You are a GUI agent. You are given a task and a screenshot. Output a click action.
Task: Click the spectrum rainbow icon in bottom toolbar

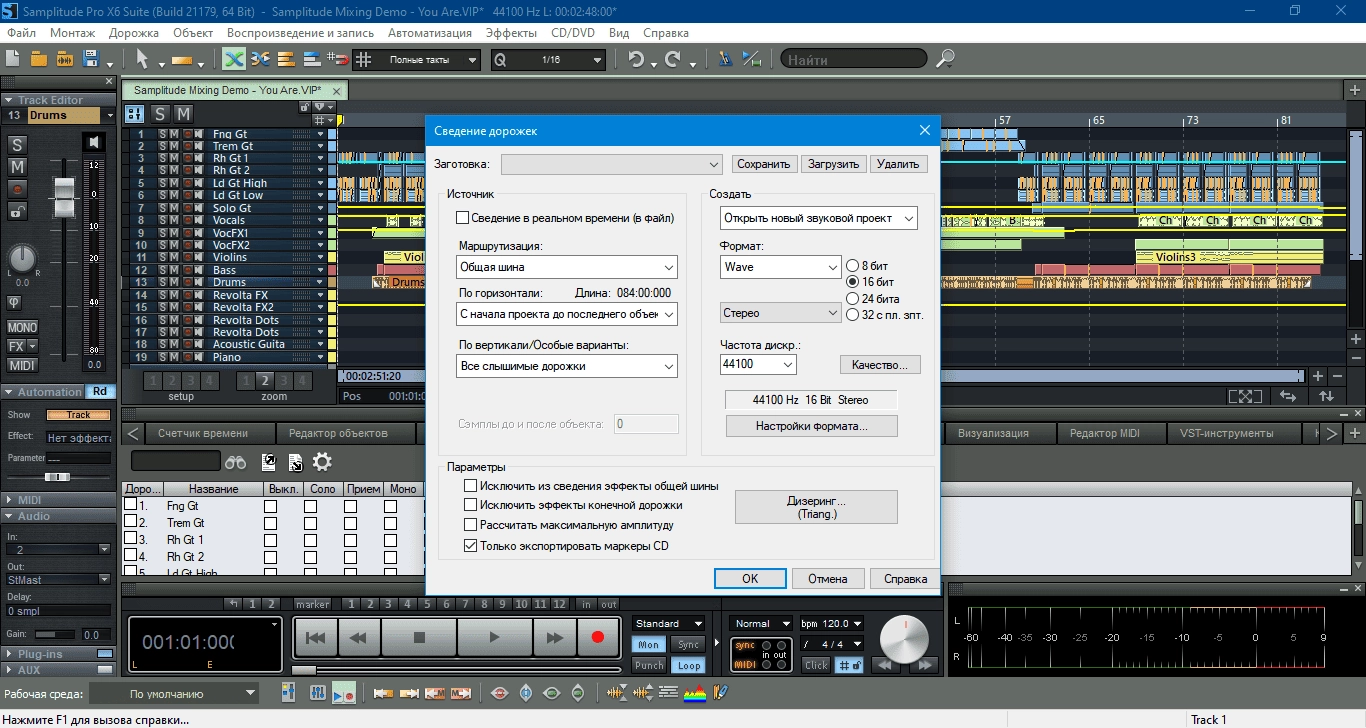coord(695,692)
